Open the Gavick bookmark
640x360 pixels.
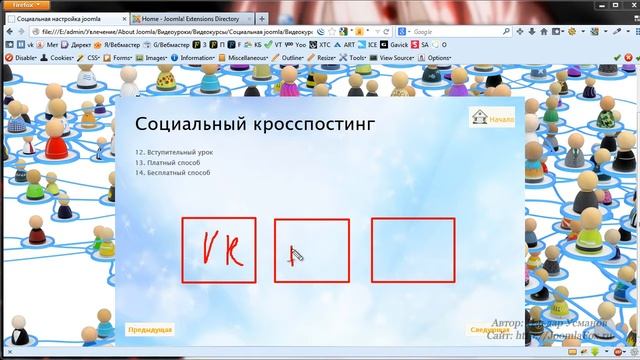click(394, 44)
